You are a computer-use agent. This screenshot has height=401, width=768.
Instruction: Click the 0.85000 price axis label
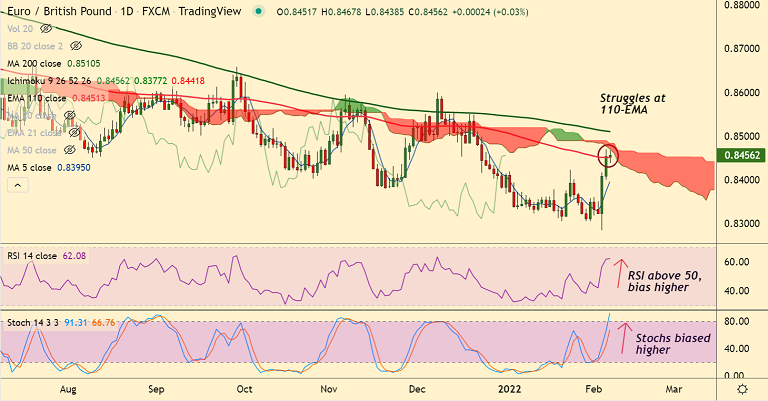point(742,136)
